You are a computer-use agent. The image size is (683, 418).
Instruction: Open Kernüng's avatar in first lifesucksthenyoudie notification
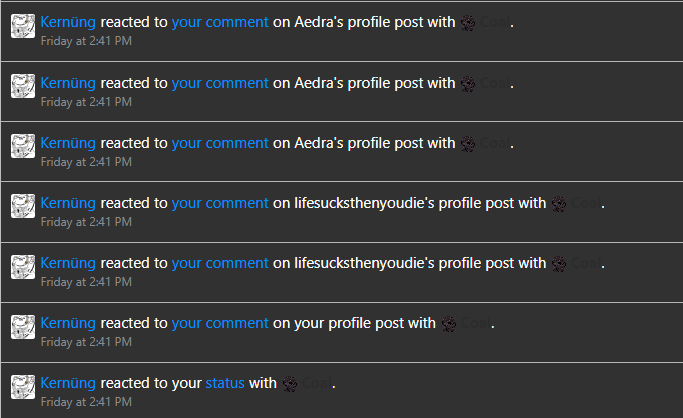pos(23,207)
